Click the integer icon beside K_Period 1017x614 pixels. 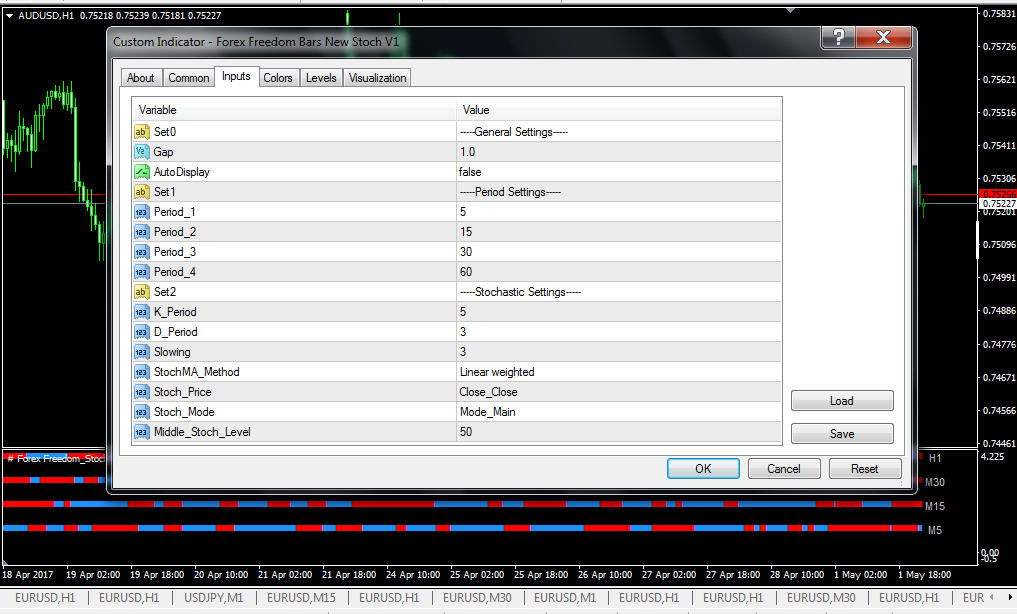click(x=141, y=313)
